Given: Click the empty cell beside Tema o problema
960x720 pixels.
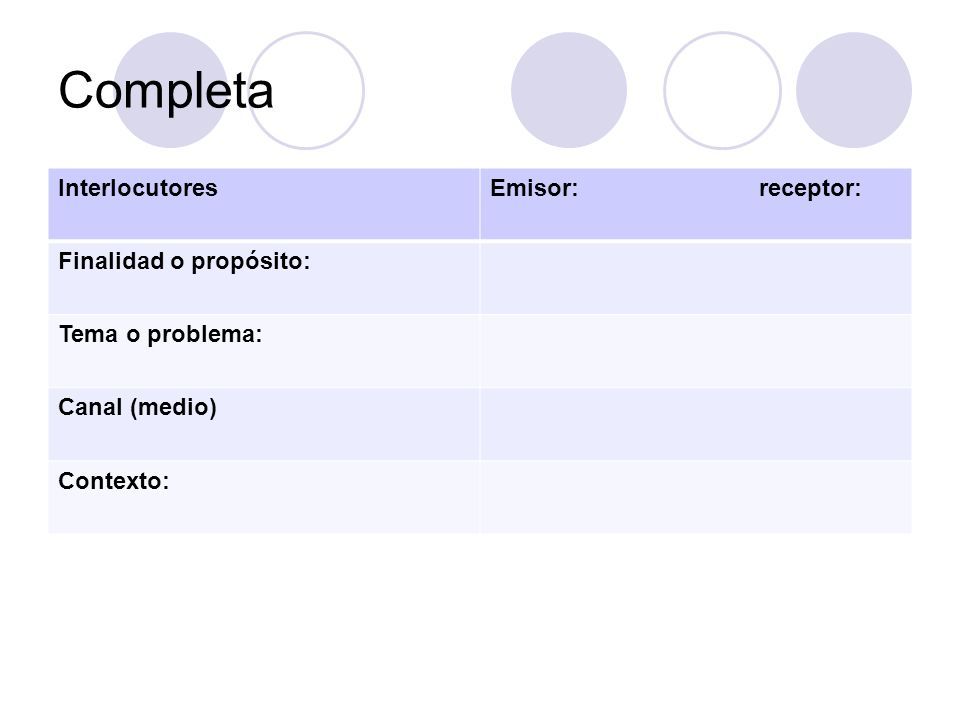Looking at the screenshot, I should tap(696, 351).
